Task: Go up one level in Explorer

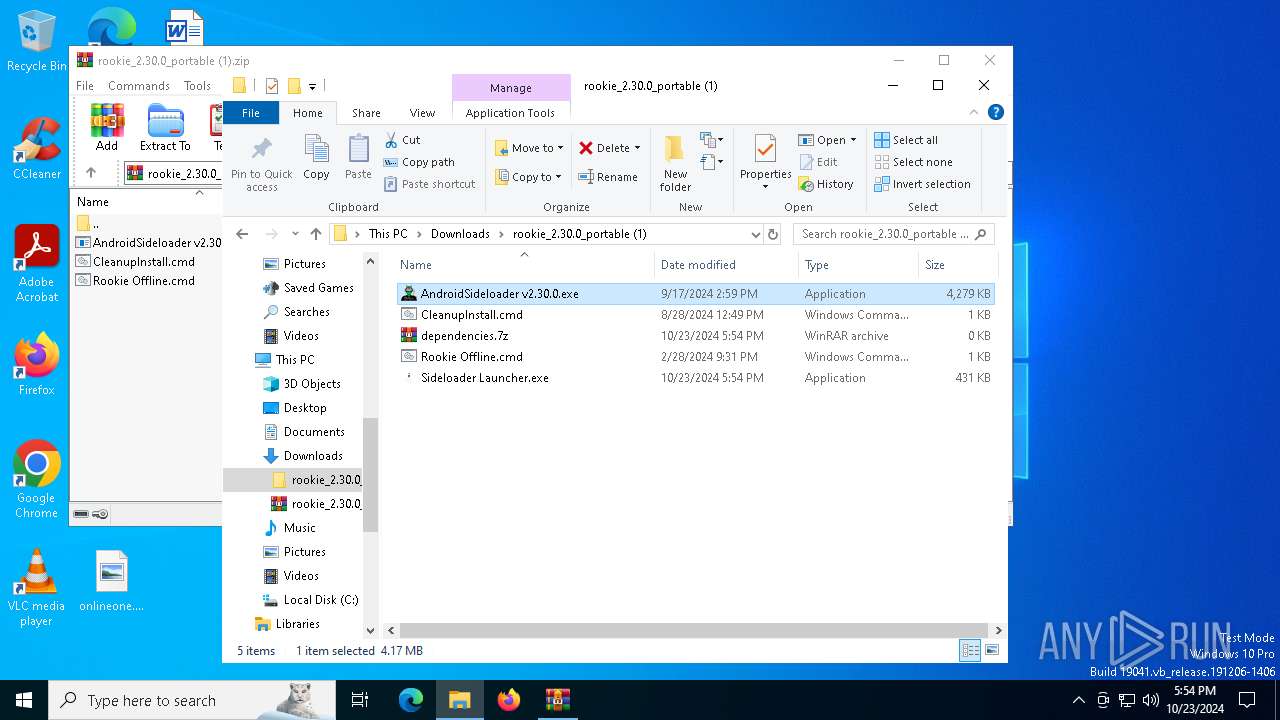Action: pos(316,234)
